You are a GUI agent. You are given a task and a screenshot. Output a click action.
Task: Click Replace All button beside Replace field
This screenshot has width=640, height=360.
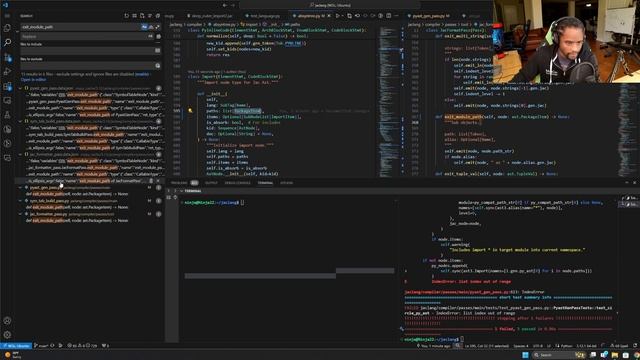pyautogui.click(x=158, y=36)
